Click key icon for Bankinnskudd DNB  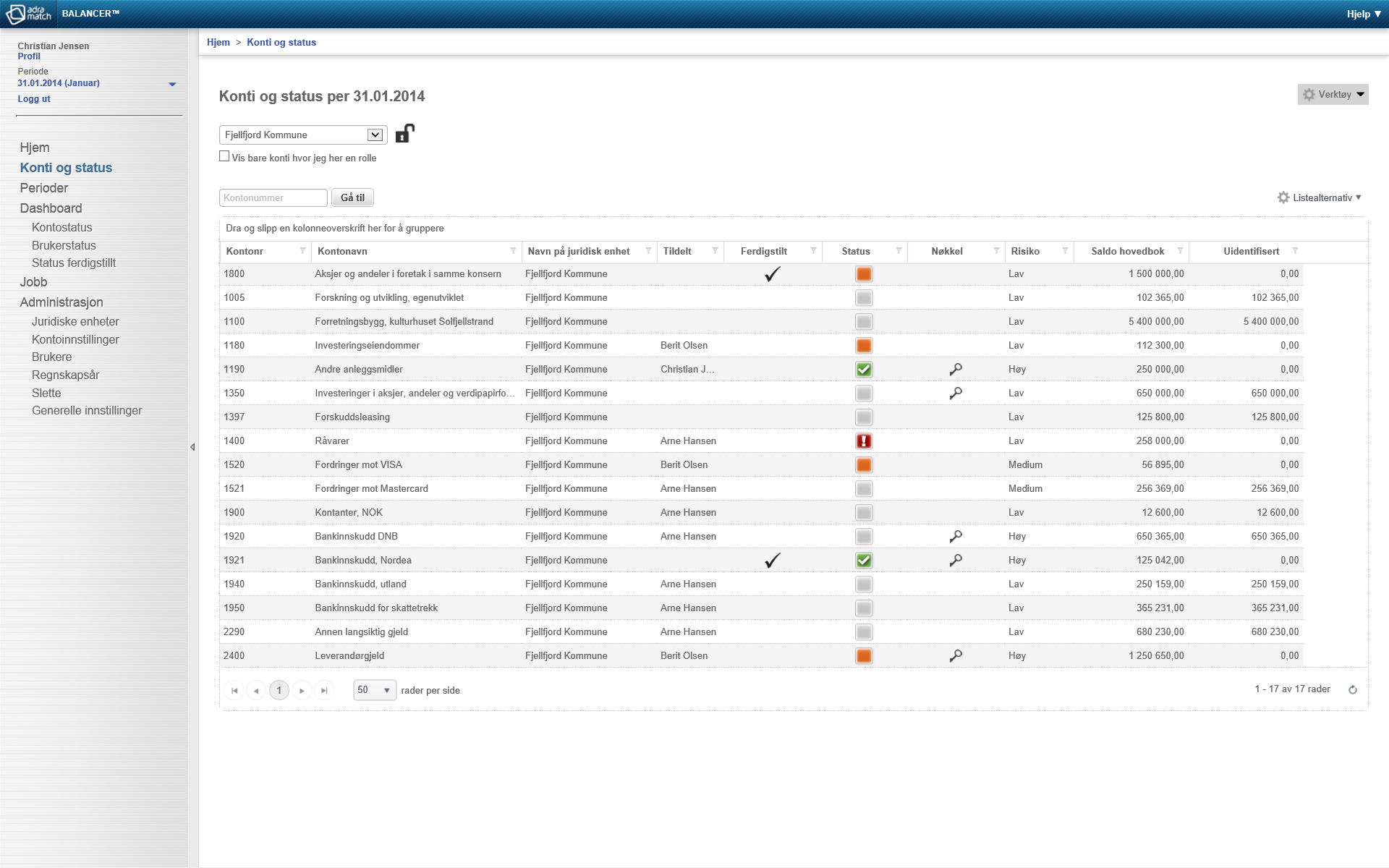[x=956, y=537]
